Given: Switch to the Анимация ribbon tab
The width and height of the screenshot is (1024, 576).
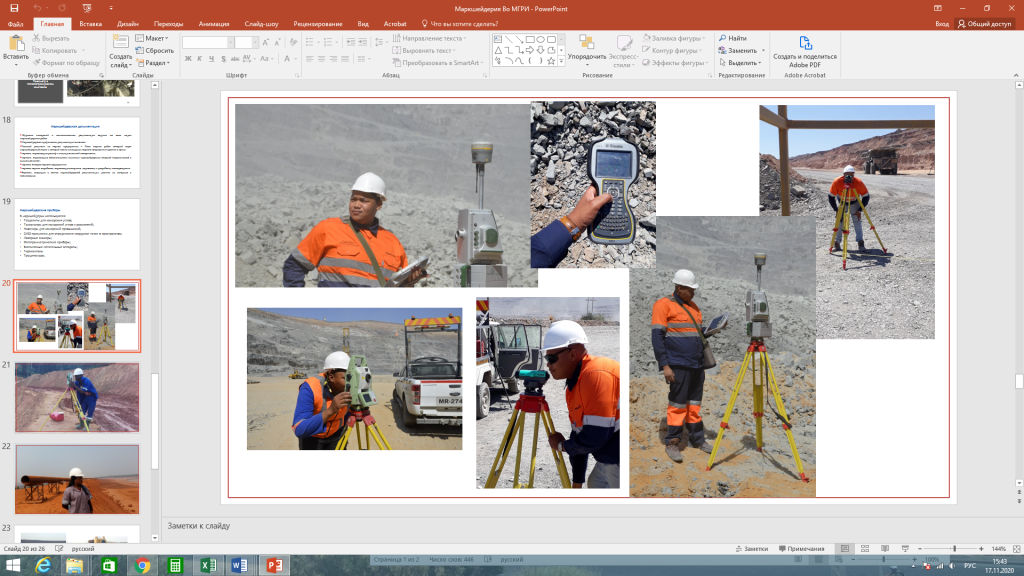Looking at the screenshot, I should coord(214,24).
